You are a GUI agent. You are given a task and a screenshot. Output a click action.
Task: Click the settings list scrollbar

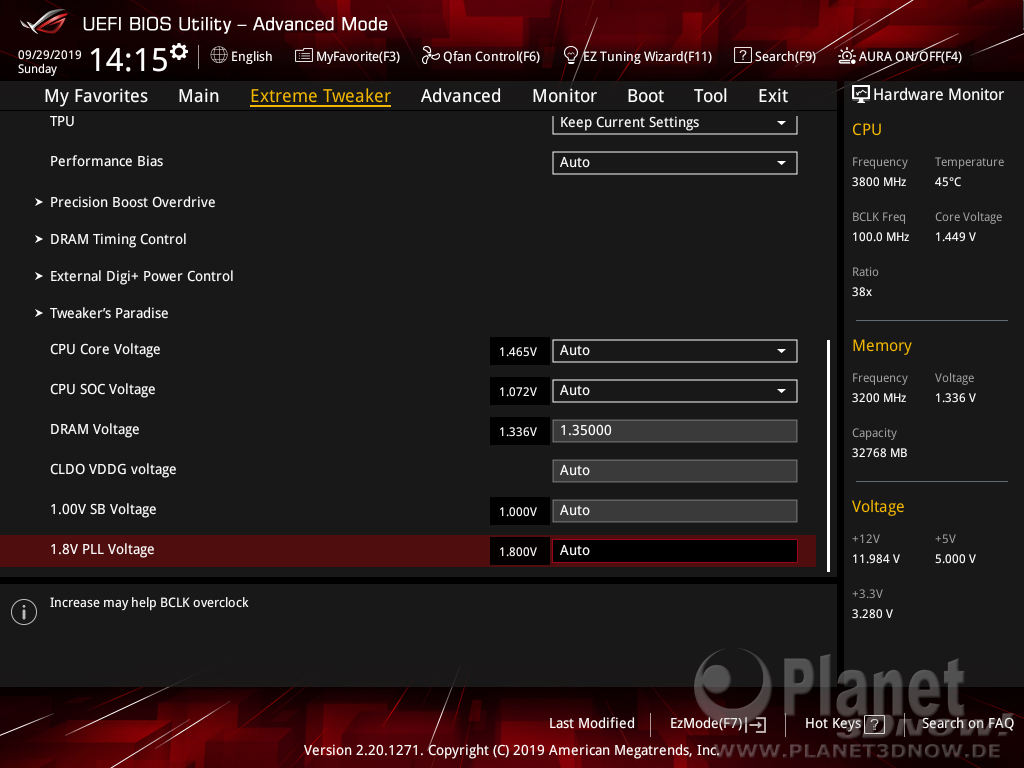(x=828, y=455)
